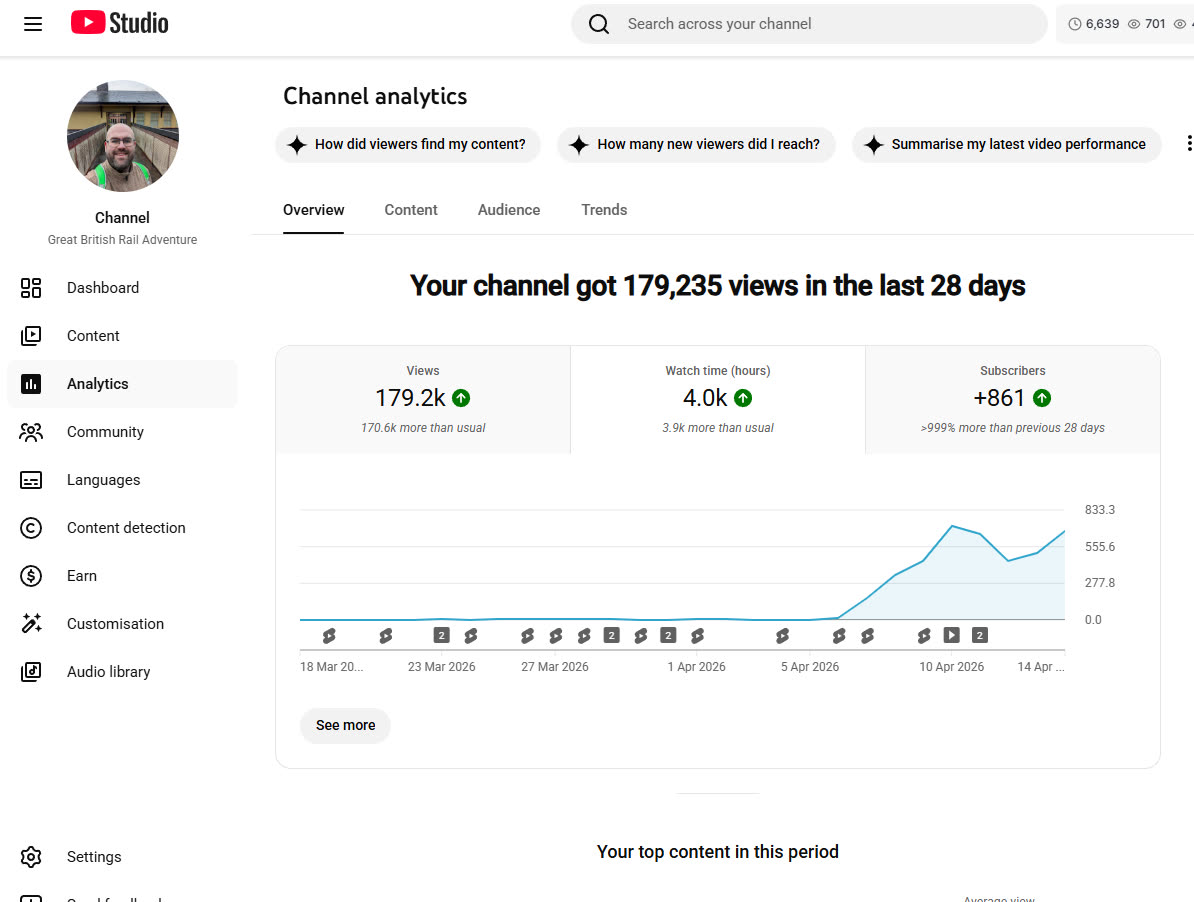This screenshot has width=1194, height=902.
Task: Click the clock icon beside 6,639
Action: pos(1074,24)
